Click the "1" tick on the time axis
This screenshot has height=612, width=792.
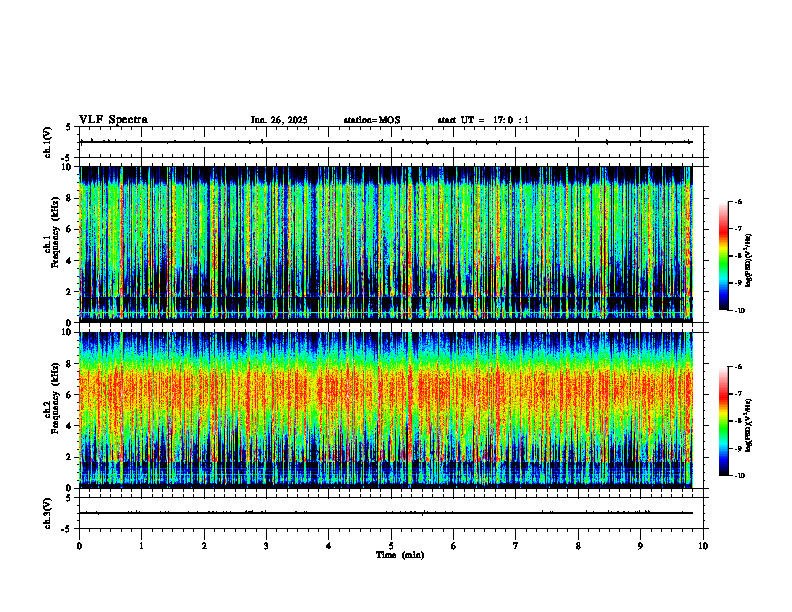coord(141,546)
